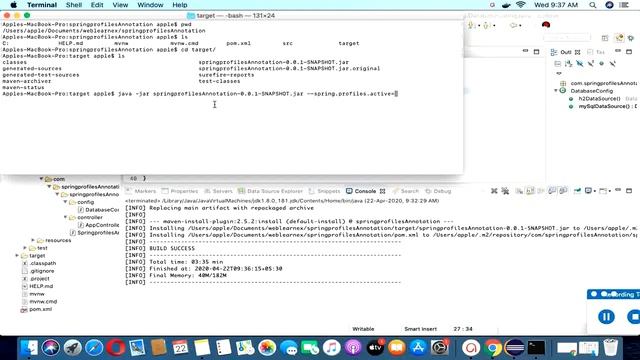Open the Window menu
640x360 pixels.
pos(150,5)
